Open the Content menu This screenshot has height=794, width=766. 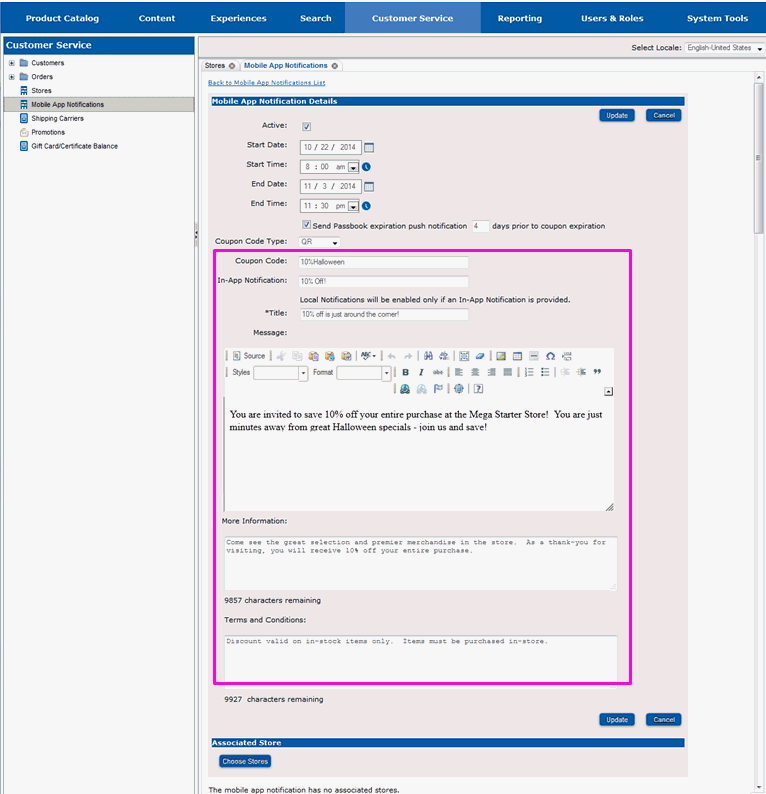click(157, 18)
